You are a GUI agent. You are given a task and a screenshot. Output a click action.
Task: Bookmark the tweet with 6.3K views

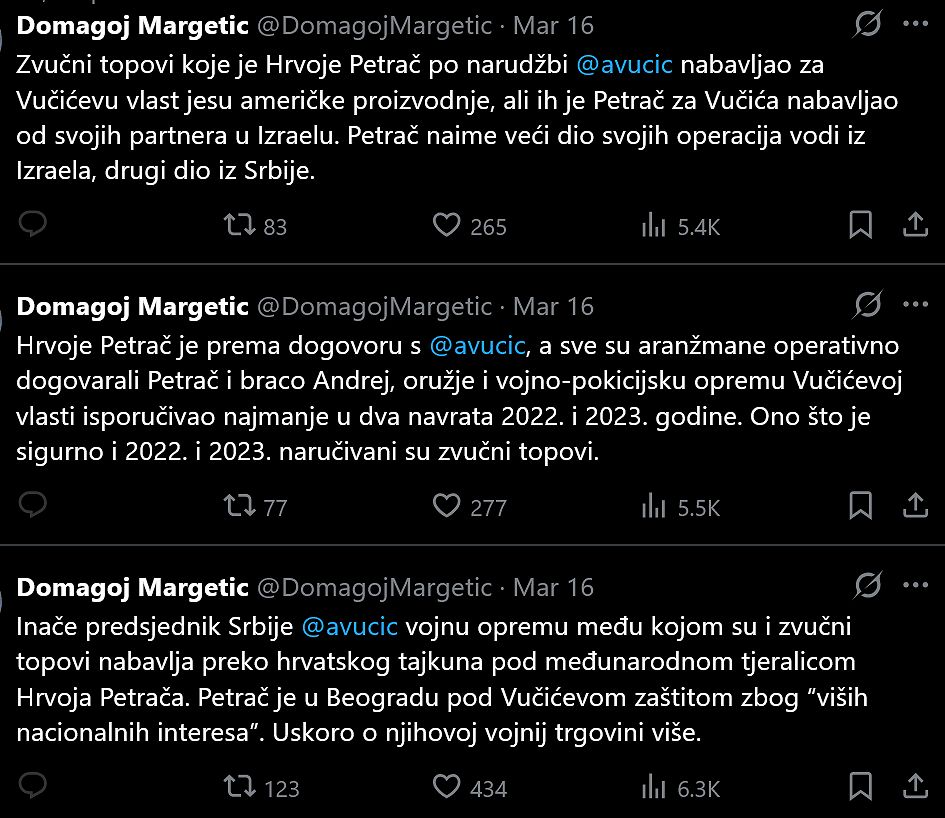(860, 787)
